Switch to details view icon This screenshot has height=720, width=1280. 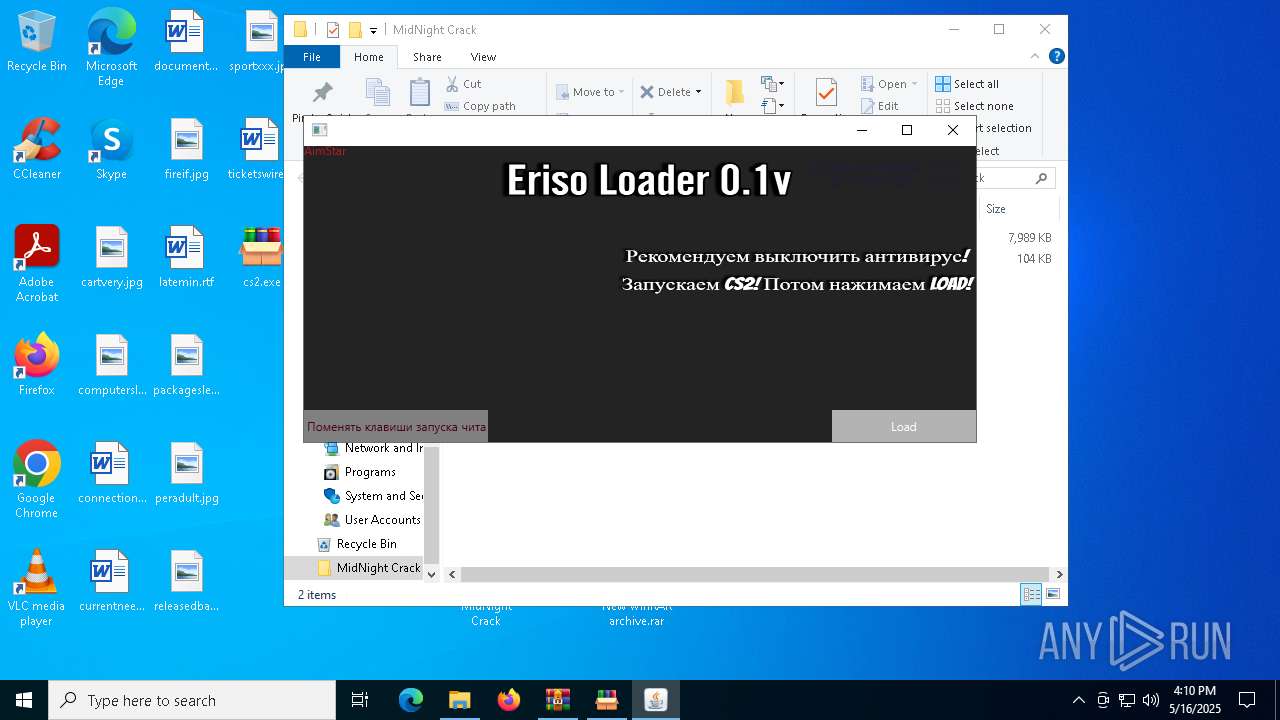pos(1031,594)
